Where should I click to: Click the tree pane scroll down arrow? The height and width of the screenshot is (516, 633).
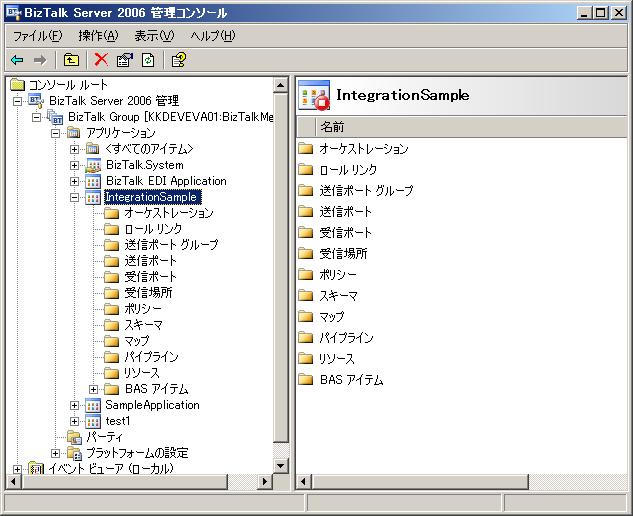coord(281,466)
